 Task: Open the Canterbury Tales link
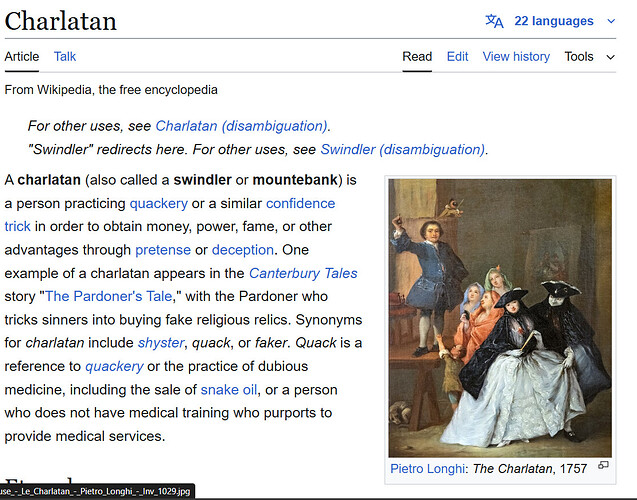303,273
